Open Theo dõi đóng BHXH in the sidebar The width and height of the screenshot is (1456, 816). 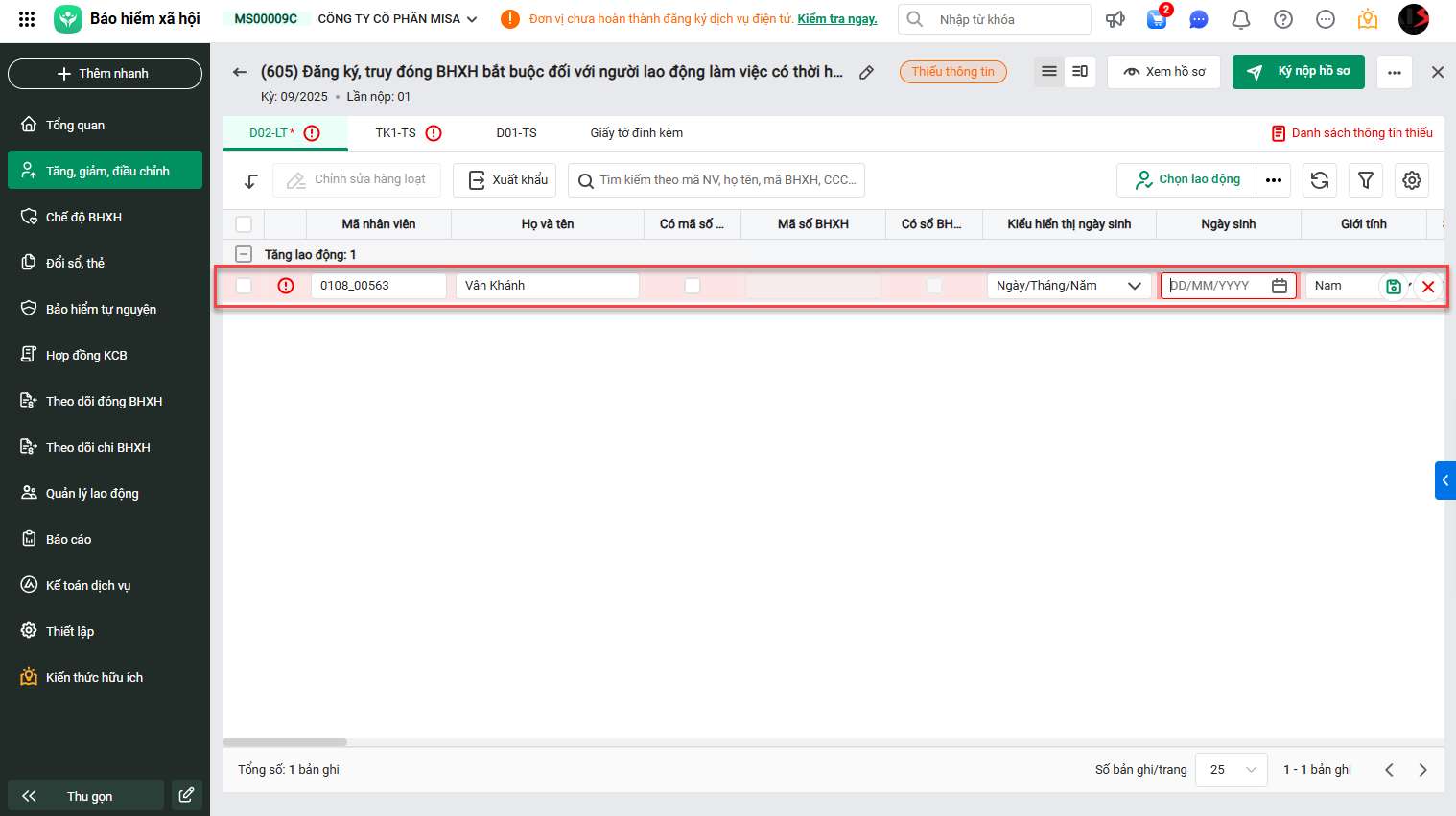click(x=105, y=401)
